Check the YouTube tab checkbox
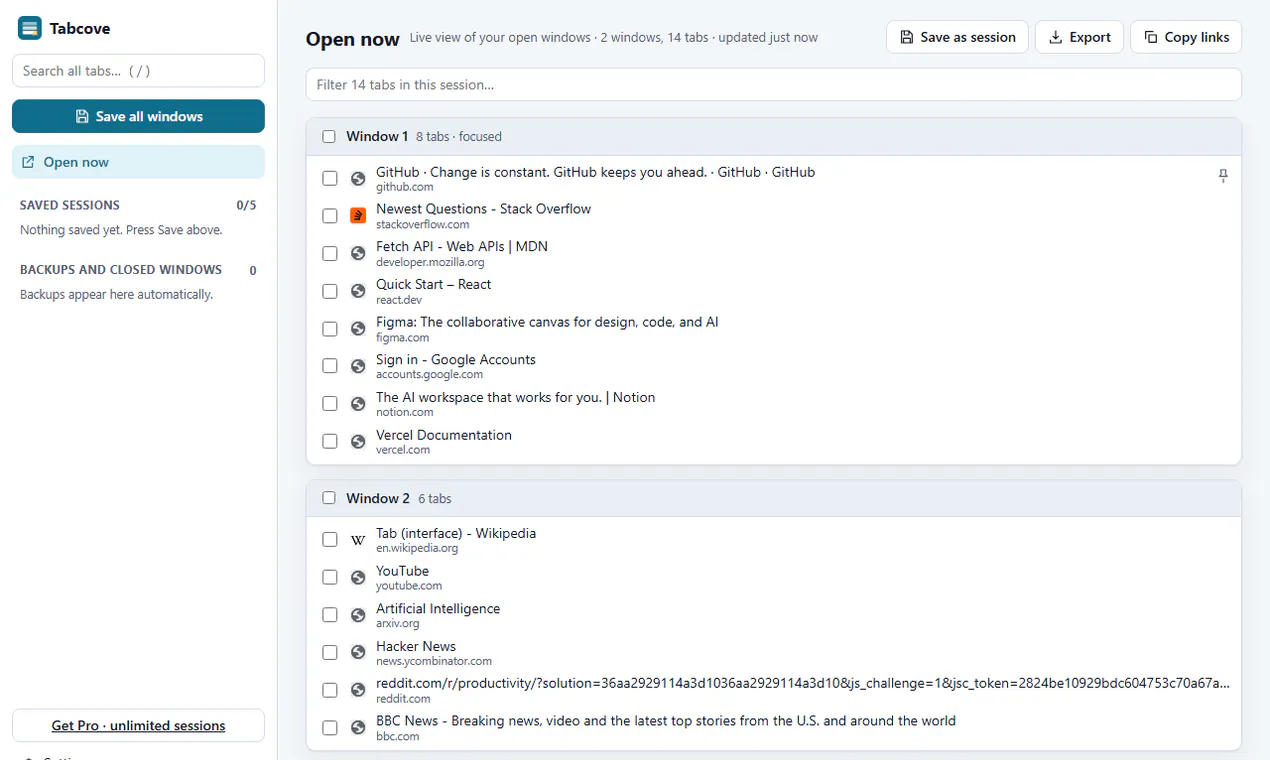The image size is (1270, 760). [x=330, y=577]
